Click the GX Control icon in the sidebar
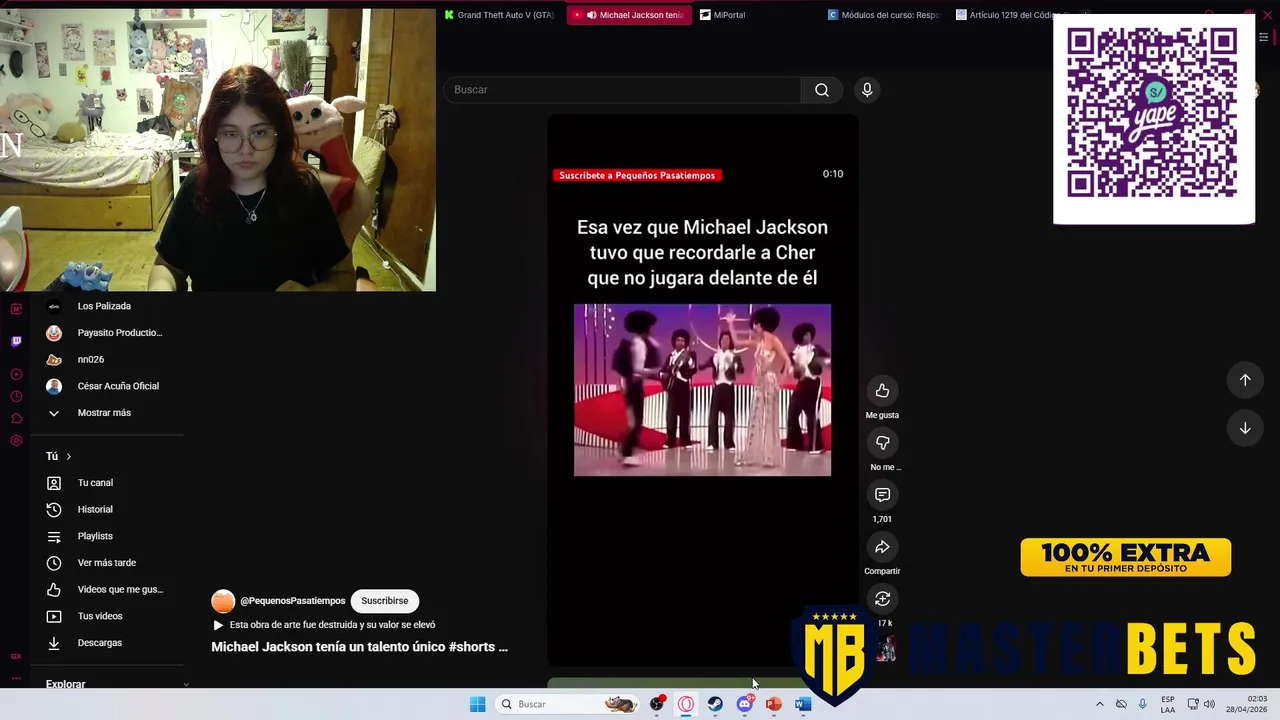This screenshot has width=1280, height=720. tap(16, 656)
